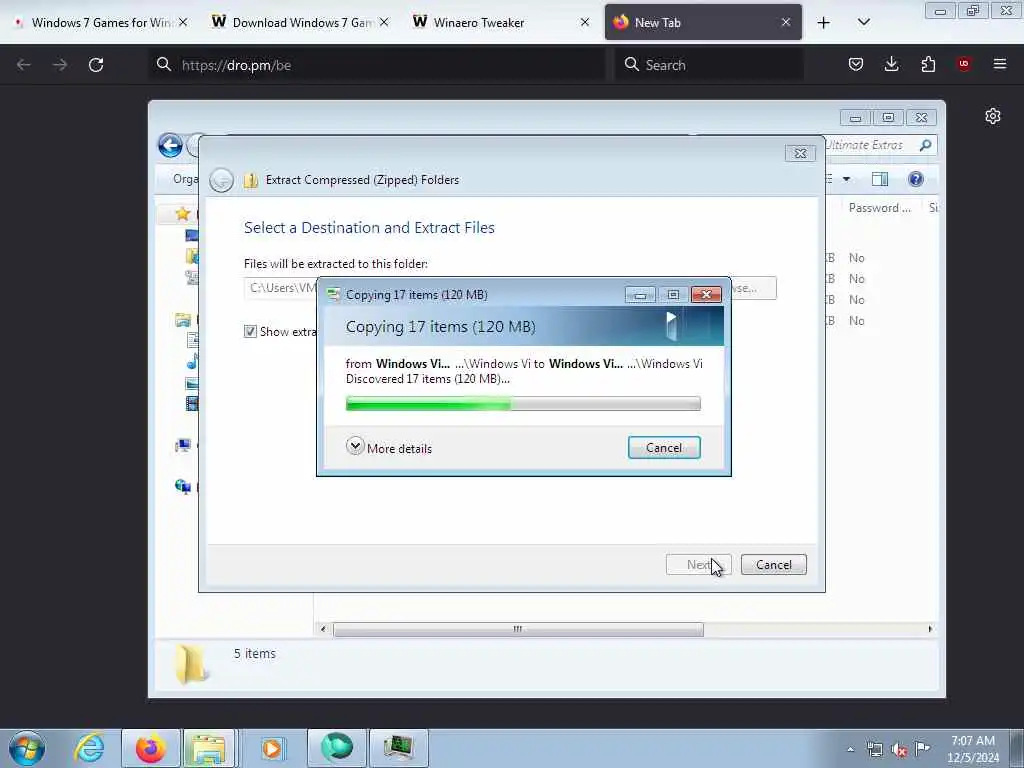Select the New Tab browser tab
The height and width of the screenshot is (768, 1024).
click(703, 22)
